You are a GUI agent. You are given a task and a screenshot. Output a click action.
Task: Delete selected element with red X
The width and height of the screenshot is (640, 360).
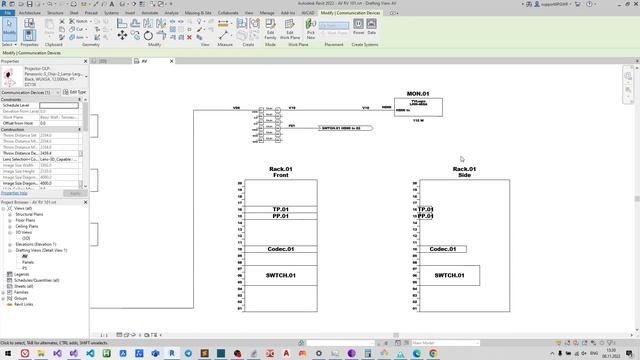click(189, 37)
